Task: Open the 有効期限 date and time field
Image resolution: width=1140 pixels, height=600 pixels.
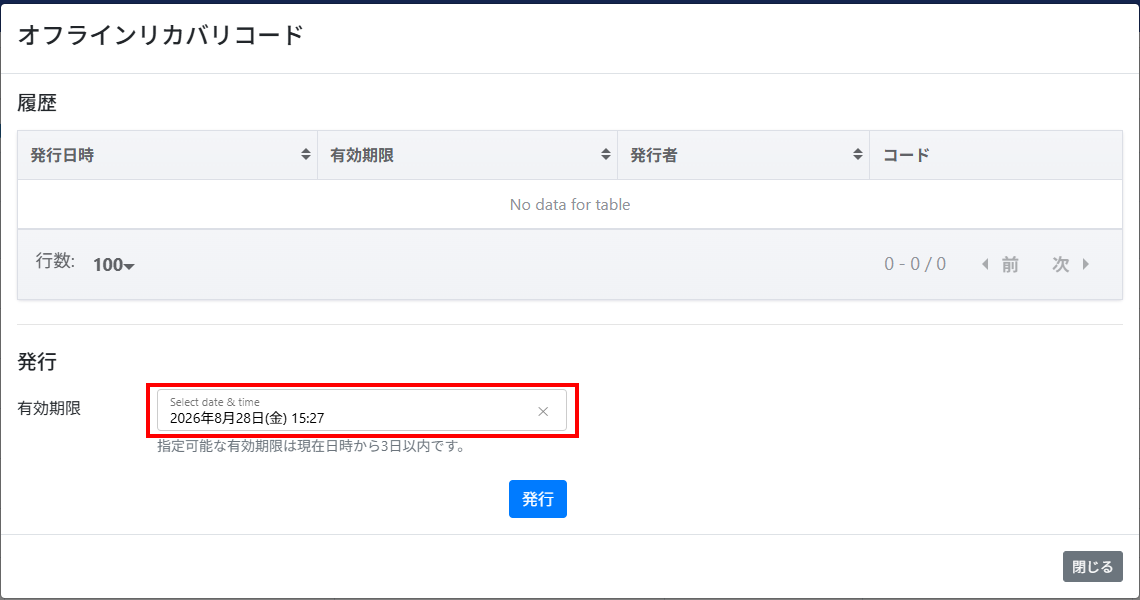Action: click(x=361, y=410)
